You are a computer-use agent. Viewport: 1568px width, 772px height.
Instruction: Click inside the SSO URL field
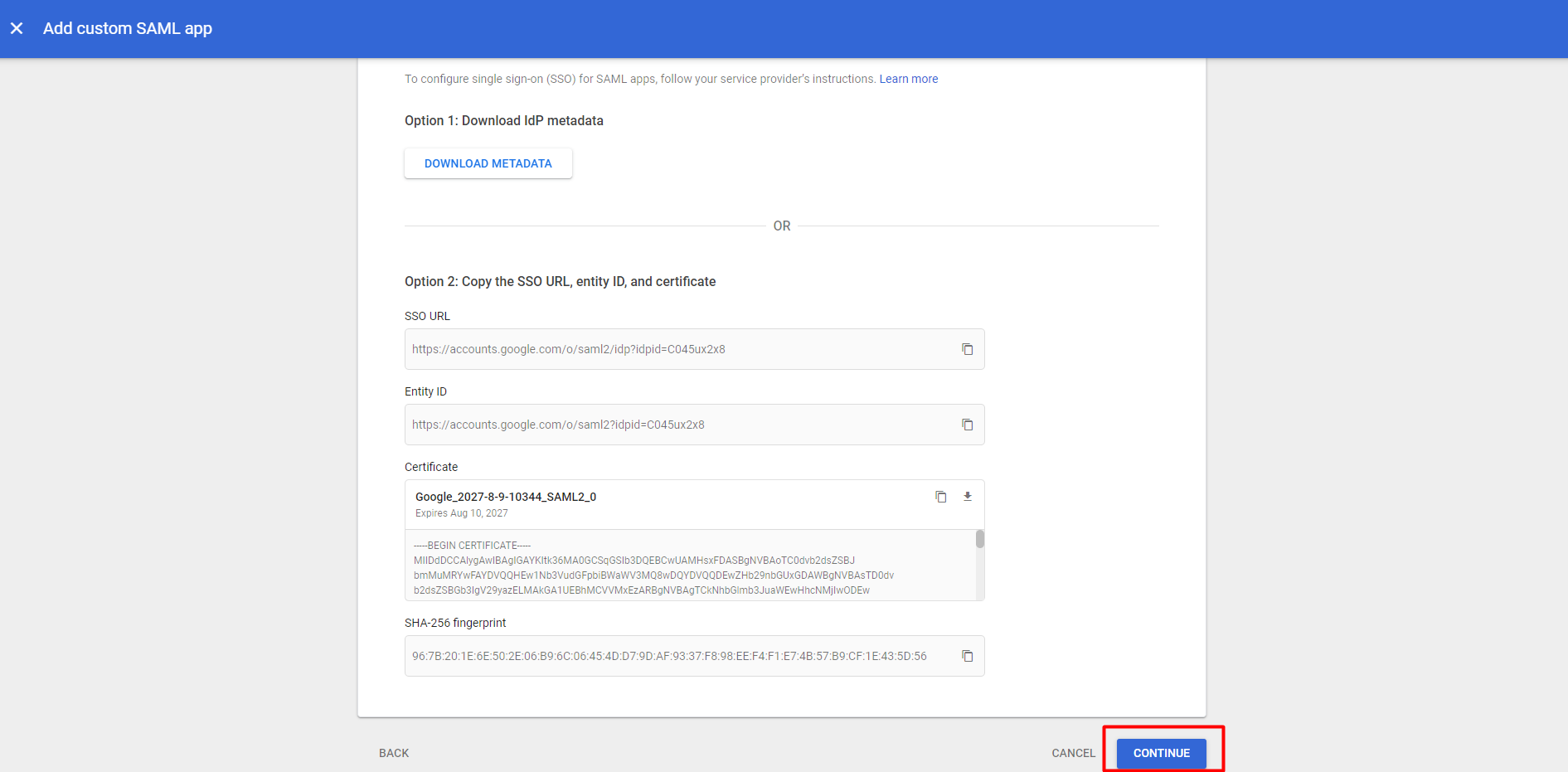[663, 349]
